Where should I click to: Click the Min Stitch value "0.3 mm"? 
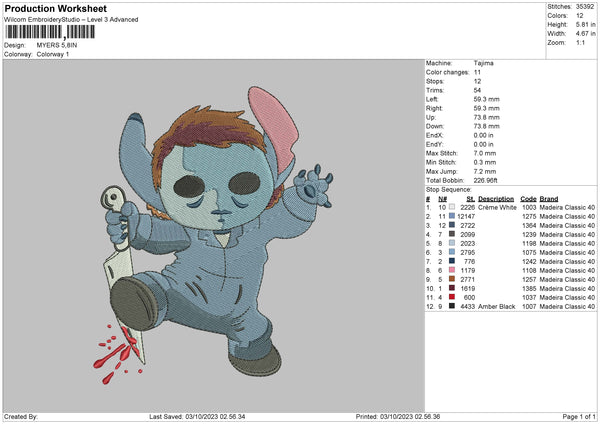(x=485, y=162)
